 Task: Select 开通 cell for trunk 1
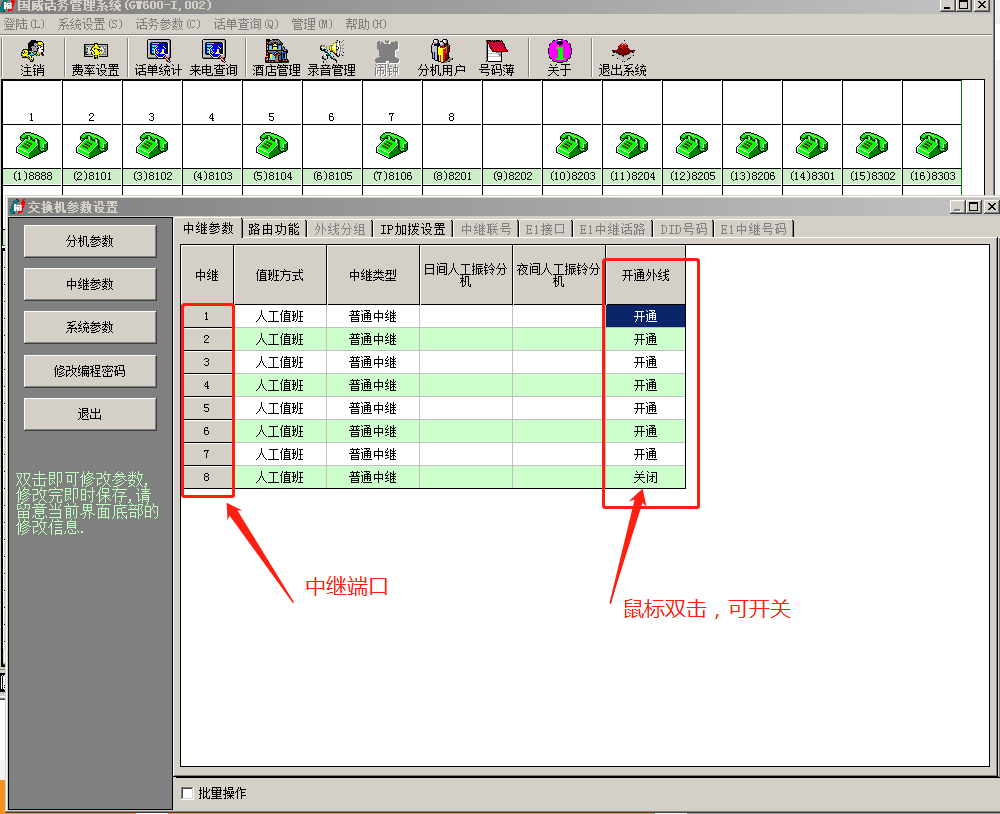tap(645, 316)
